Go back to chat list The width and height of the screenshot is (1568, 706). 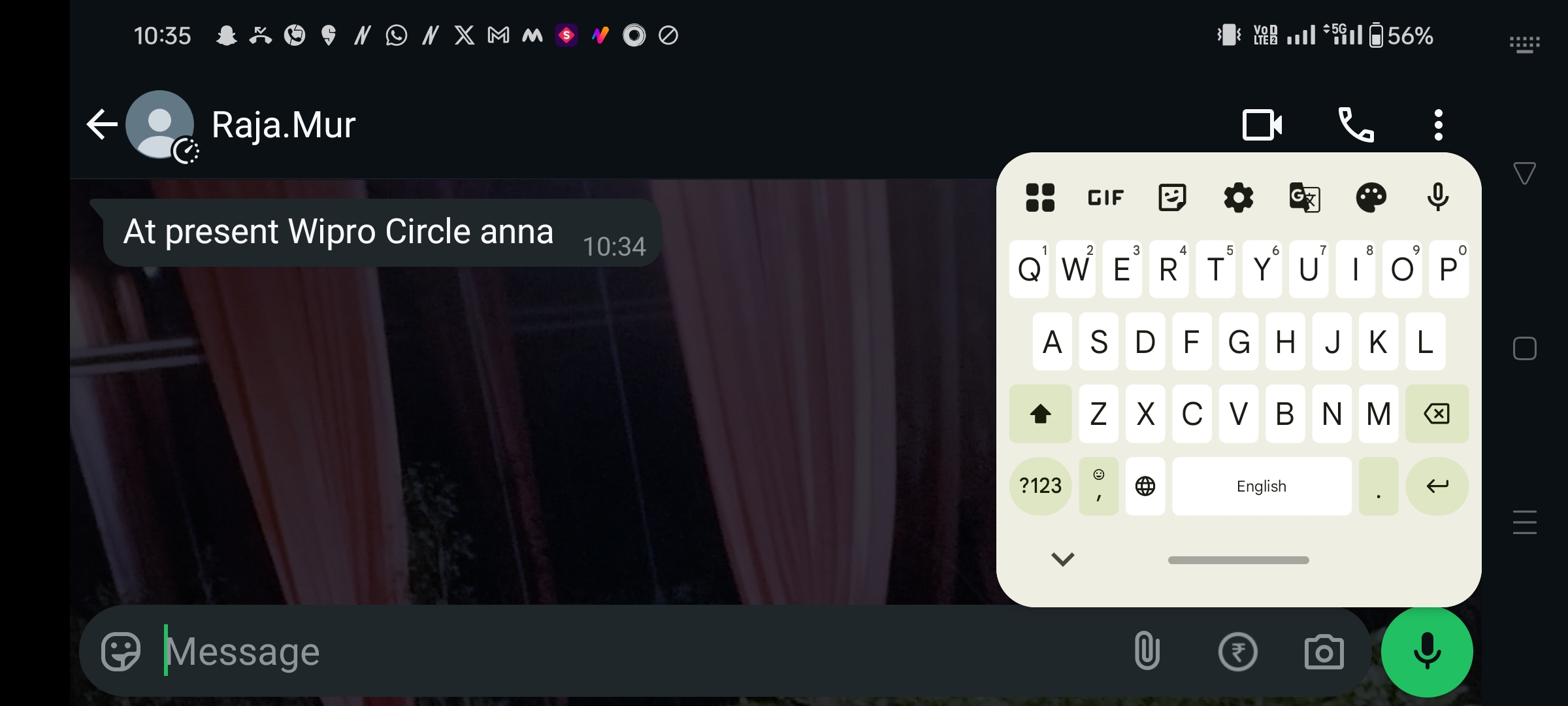point(102,125)
